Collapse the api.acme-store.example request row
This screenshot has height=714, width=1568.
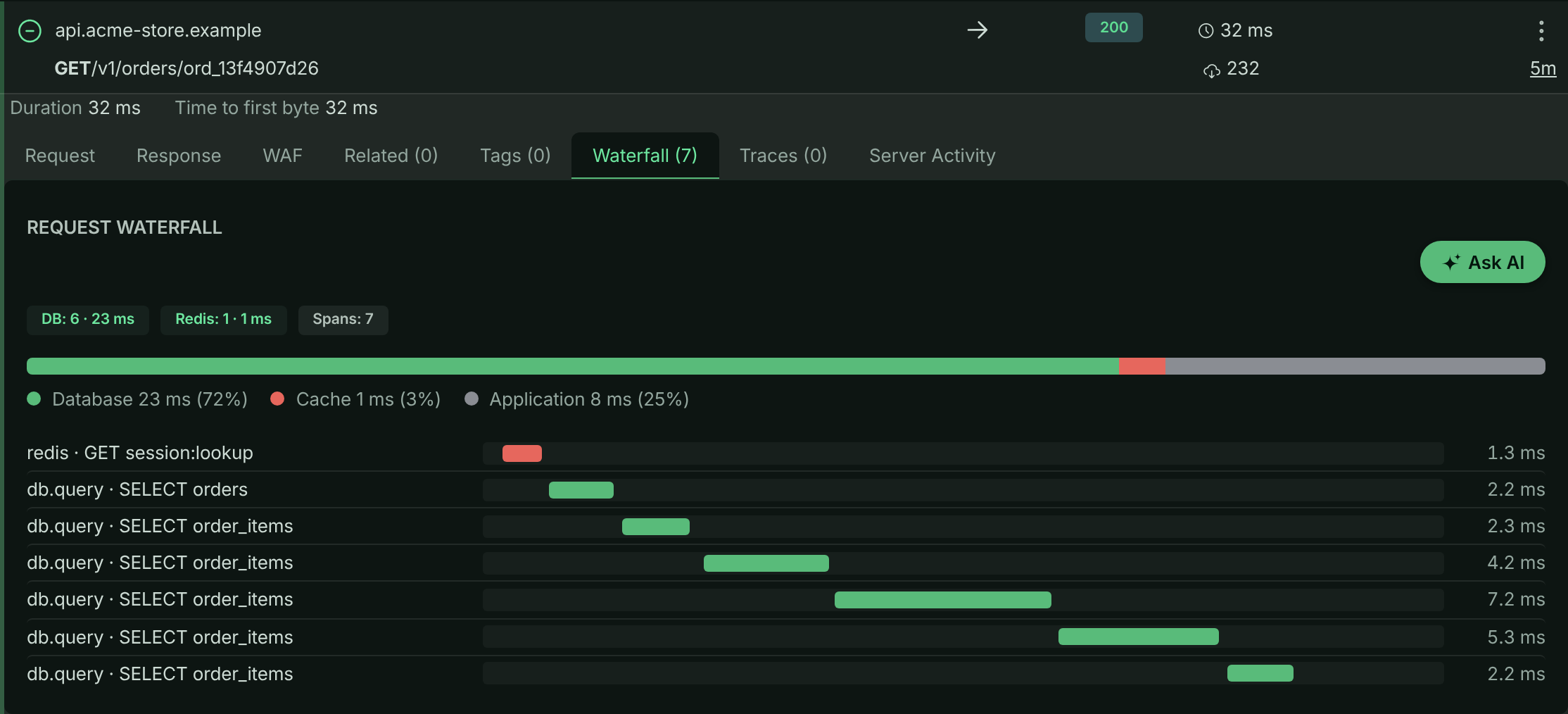tap(30, 30)
